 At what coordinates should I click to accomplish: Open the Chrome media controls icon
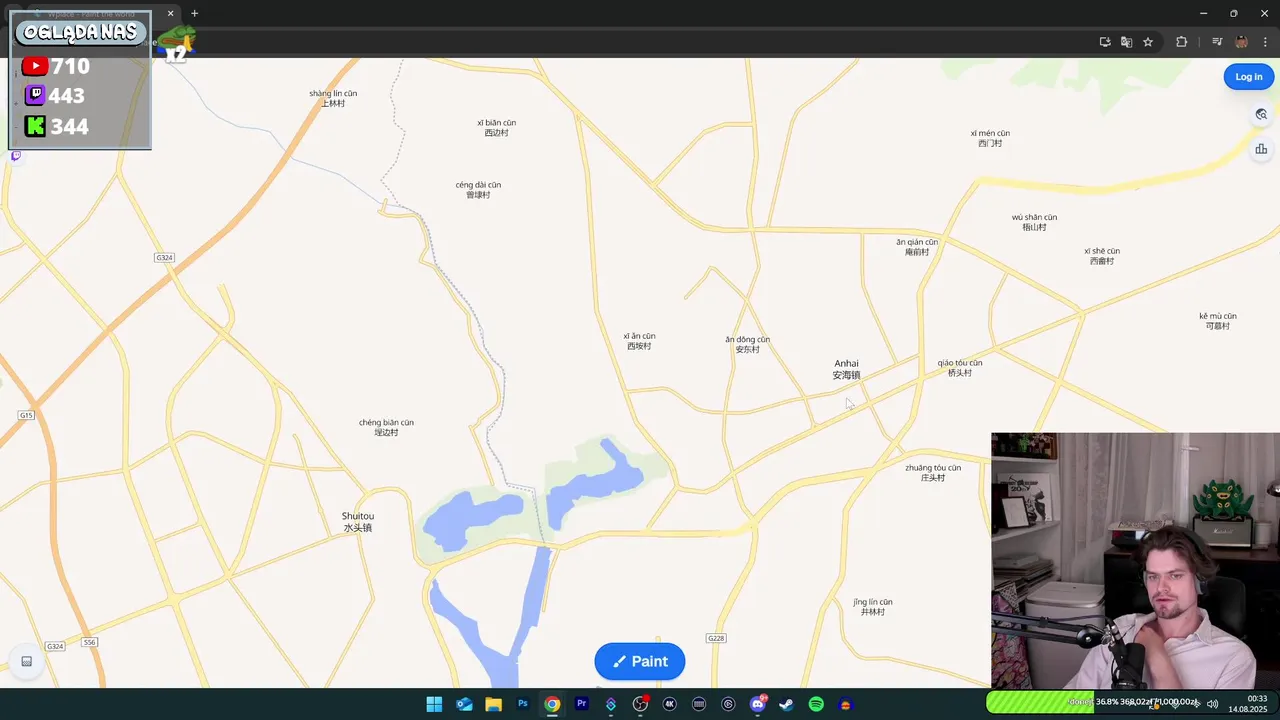tap(1216, 42)
